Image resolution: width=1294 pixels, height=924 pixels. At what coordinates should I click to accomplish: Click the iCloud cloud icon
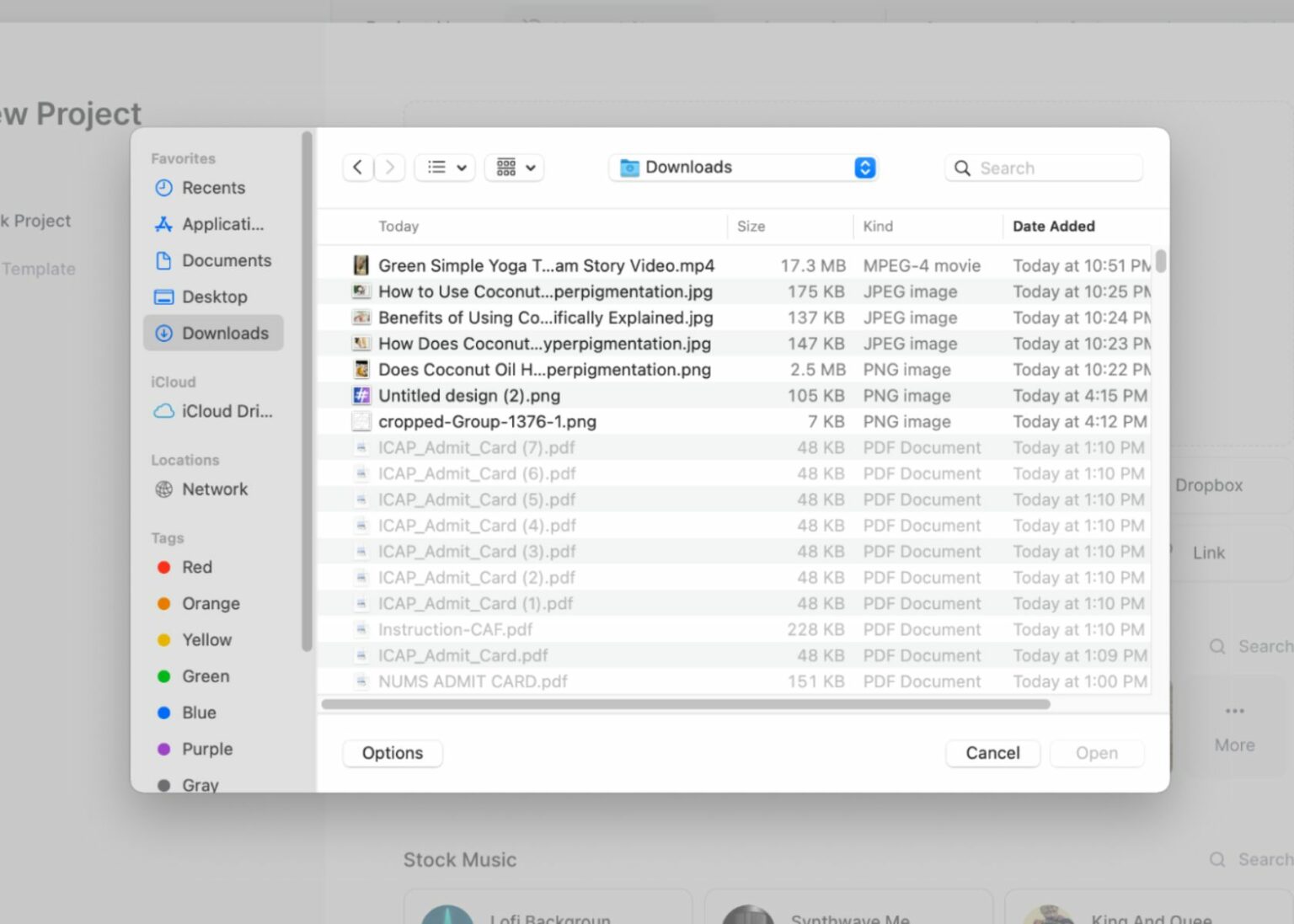163,411
